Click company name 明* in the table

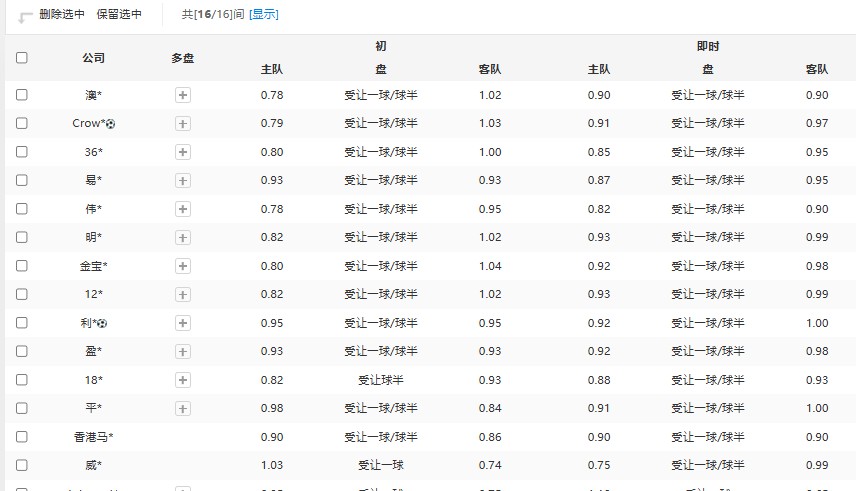pyautogui.click(x=94, y=237)
